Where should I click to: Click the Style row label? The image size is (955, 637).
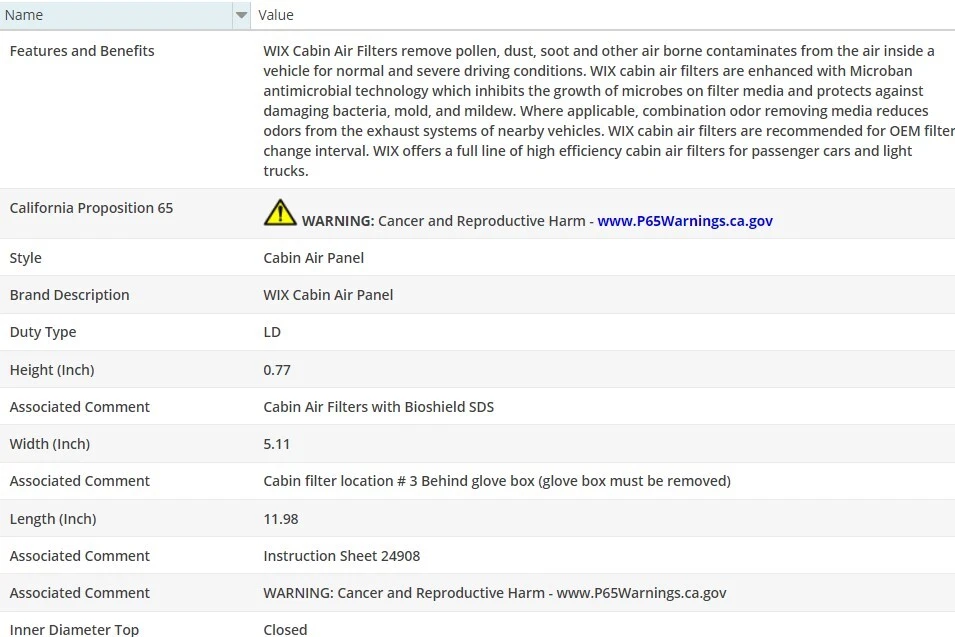coord(26,258)
